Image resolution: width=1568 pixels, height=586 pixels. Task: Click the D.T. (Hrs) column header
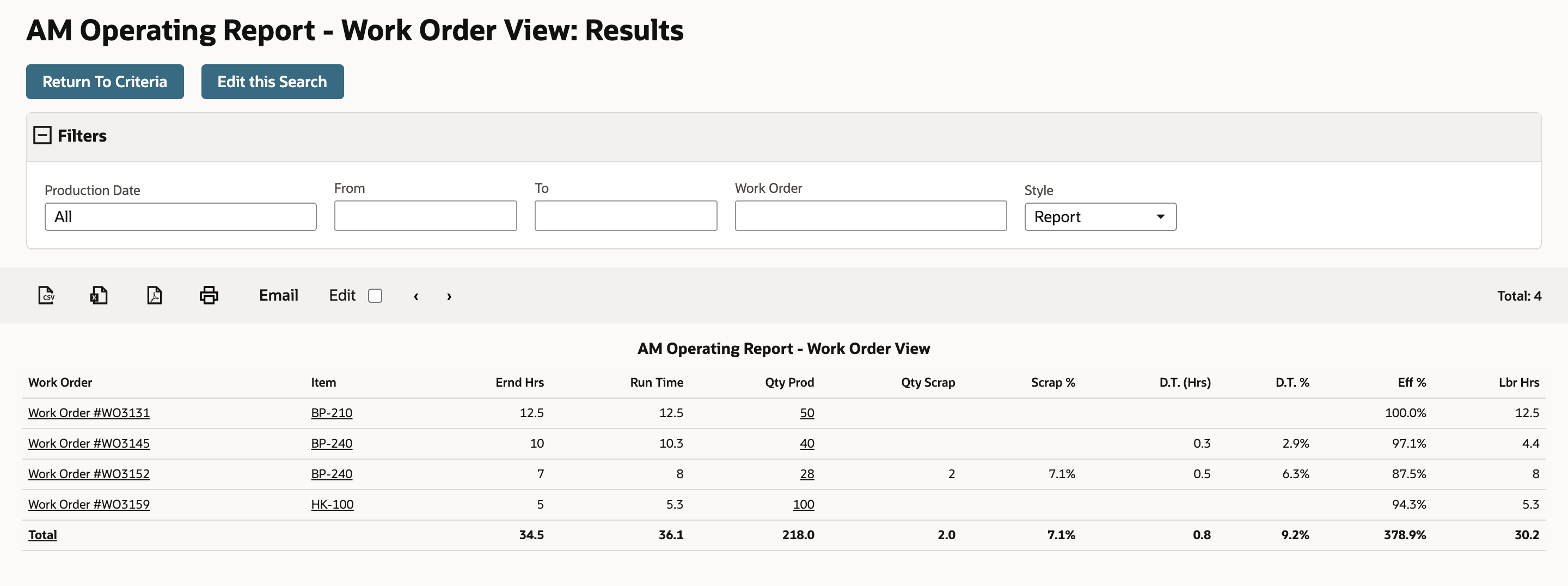1185,382
